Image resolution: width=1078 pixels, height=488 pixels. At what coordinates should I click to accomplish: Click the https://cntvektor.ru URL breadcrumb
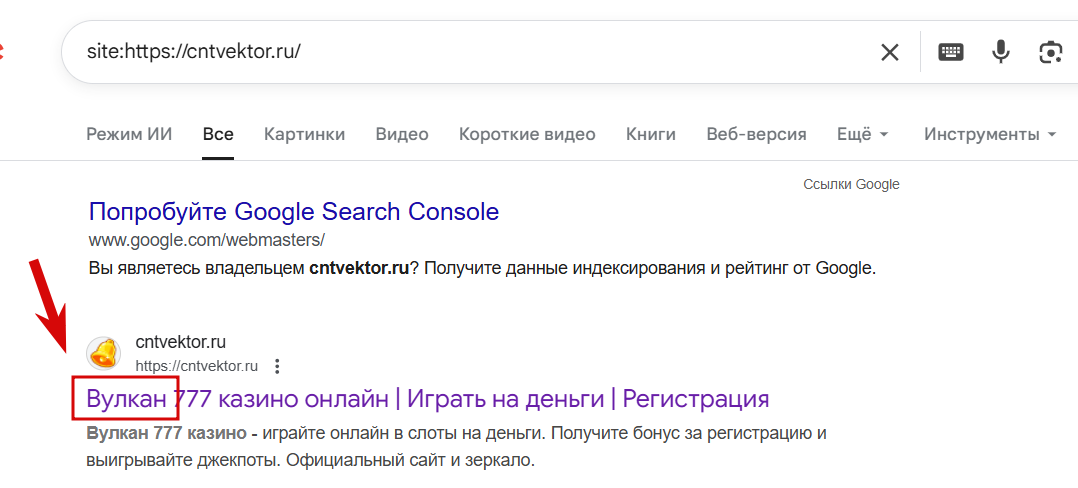tap(197, 366)
